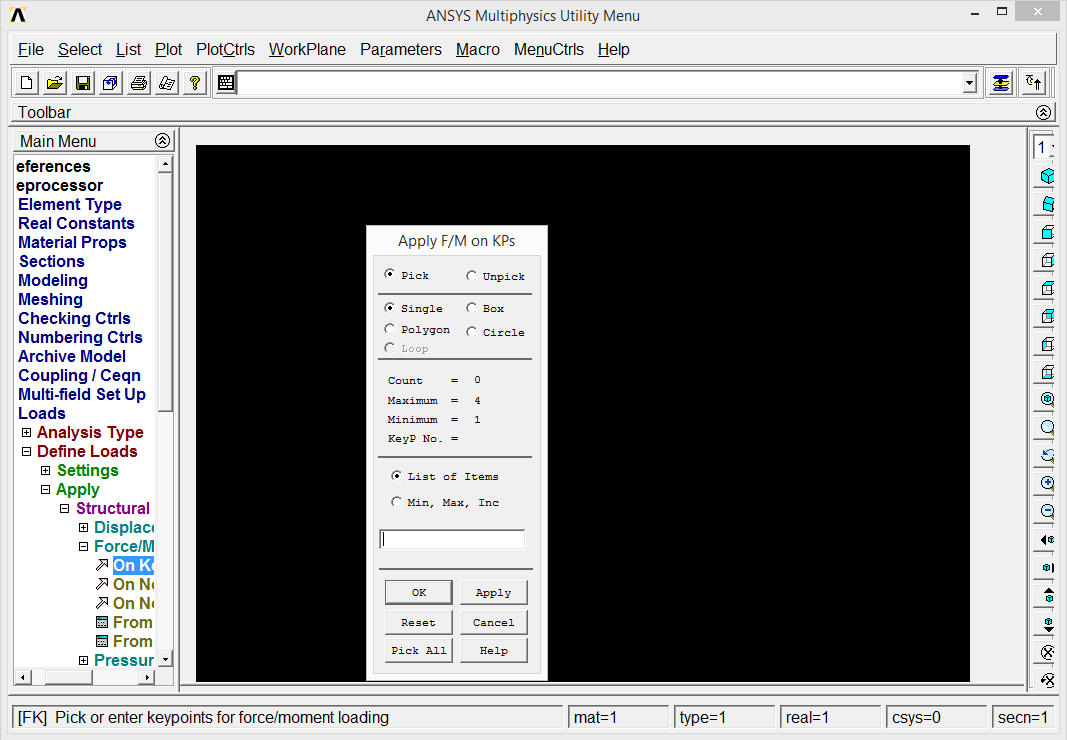Set Right view cube icon

1047,259
